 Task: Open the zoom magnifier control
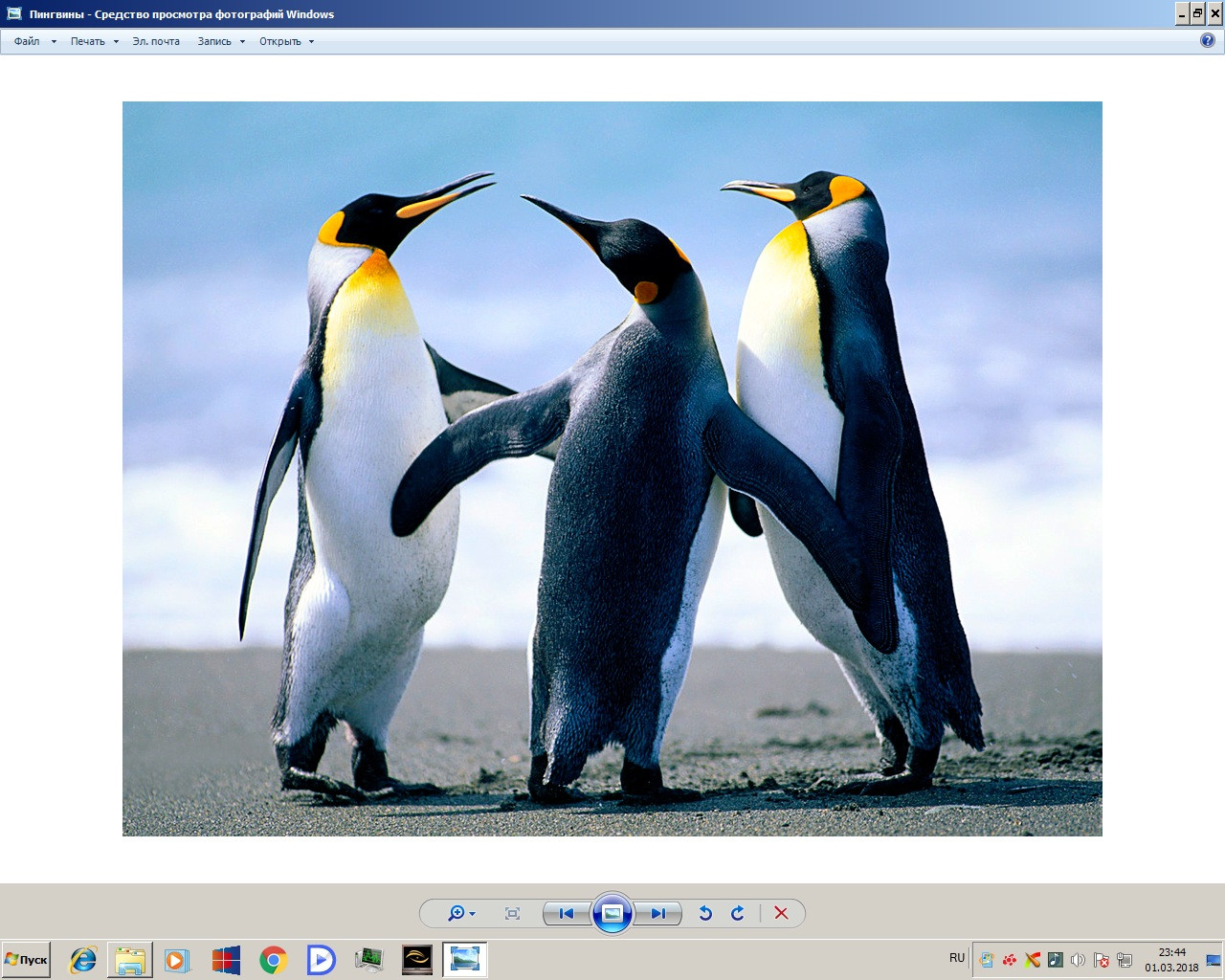pos(457,913)
